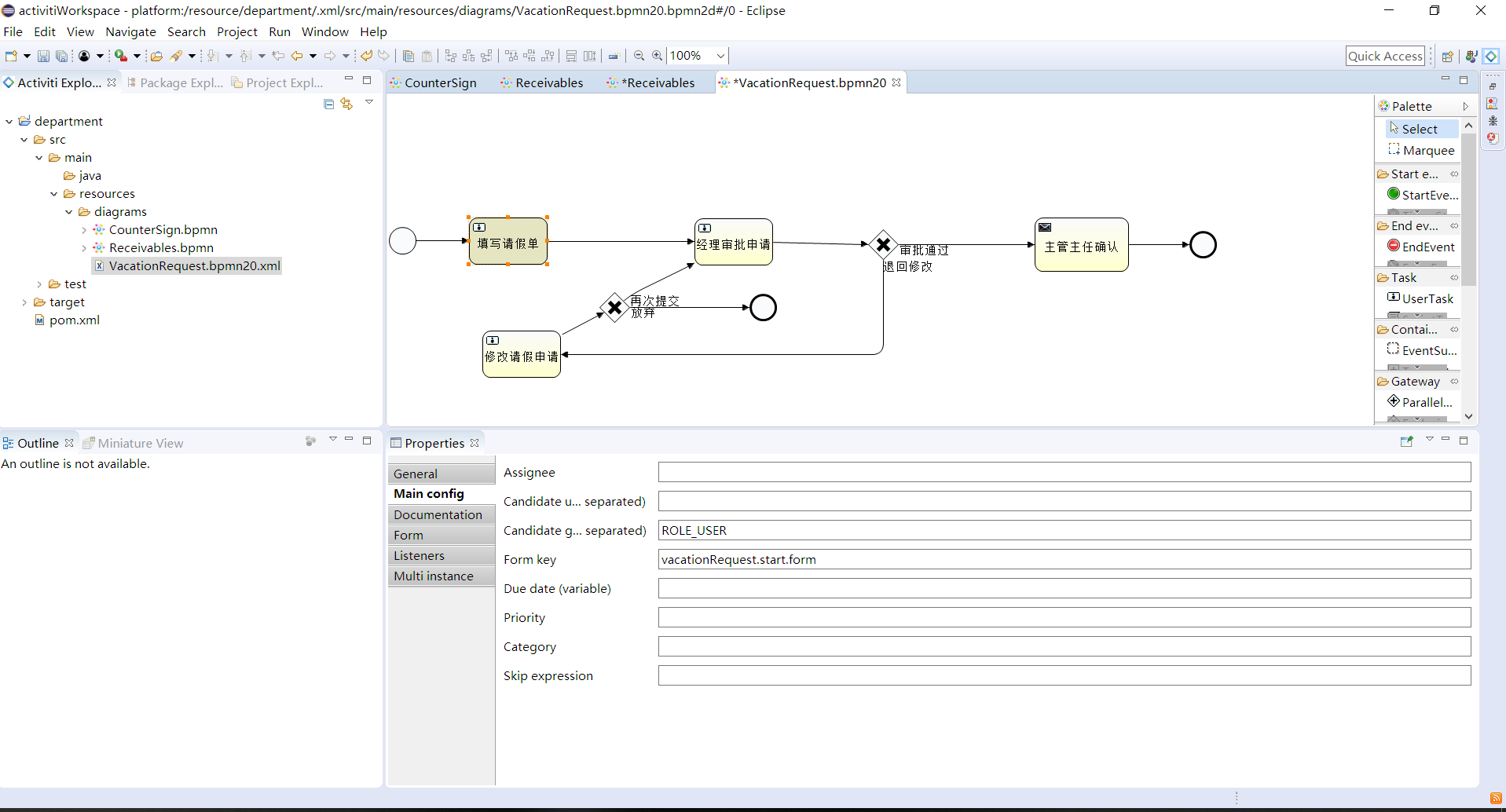The width and height of the screenshot is (1506, 812).
Task: Click the start event circle in diagram
Action: (403, 240)
